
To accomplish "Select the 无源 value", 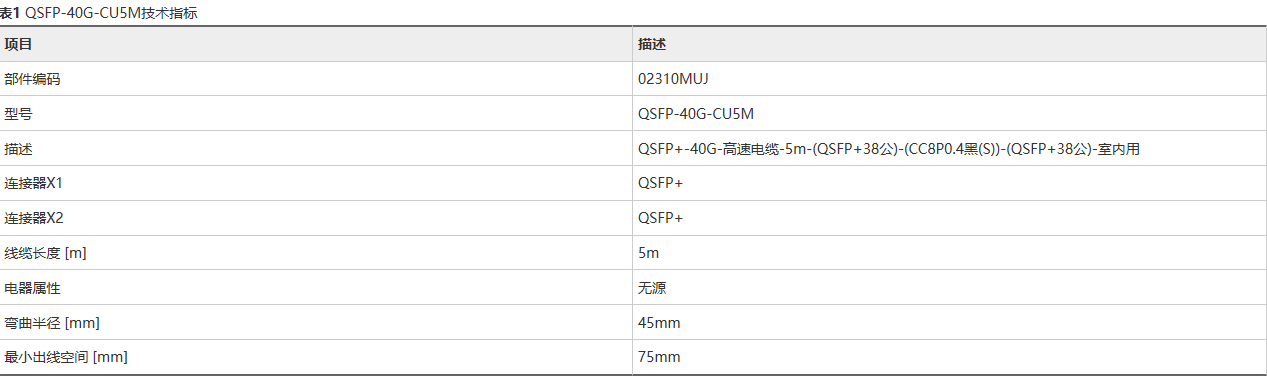I will [x=652, y=288].
